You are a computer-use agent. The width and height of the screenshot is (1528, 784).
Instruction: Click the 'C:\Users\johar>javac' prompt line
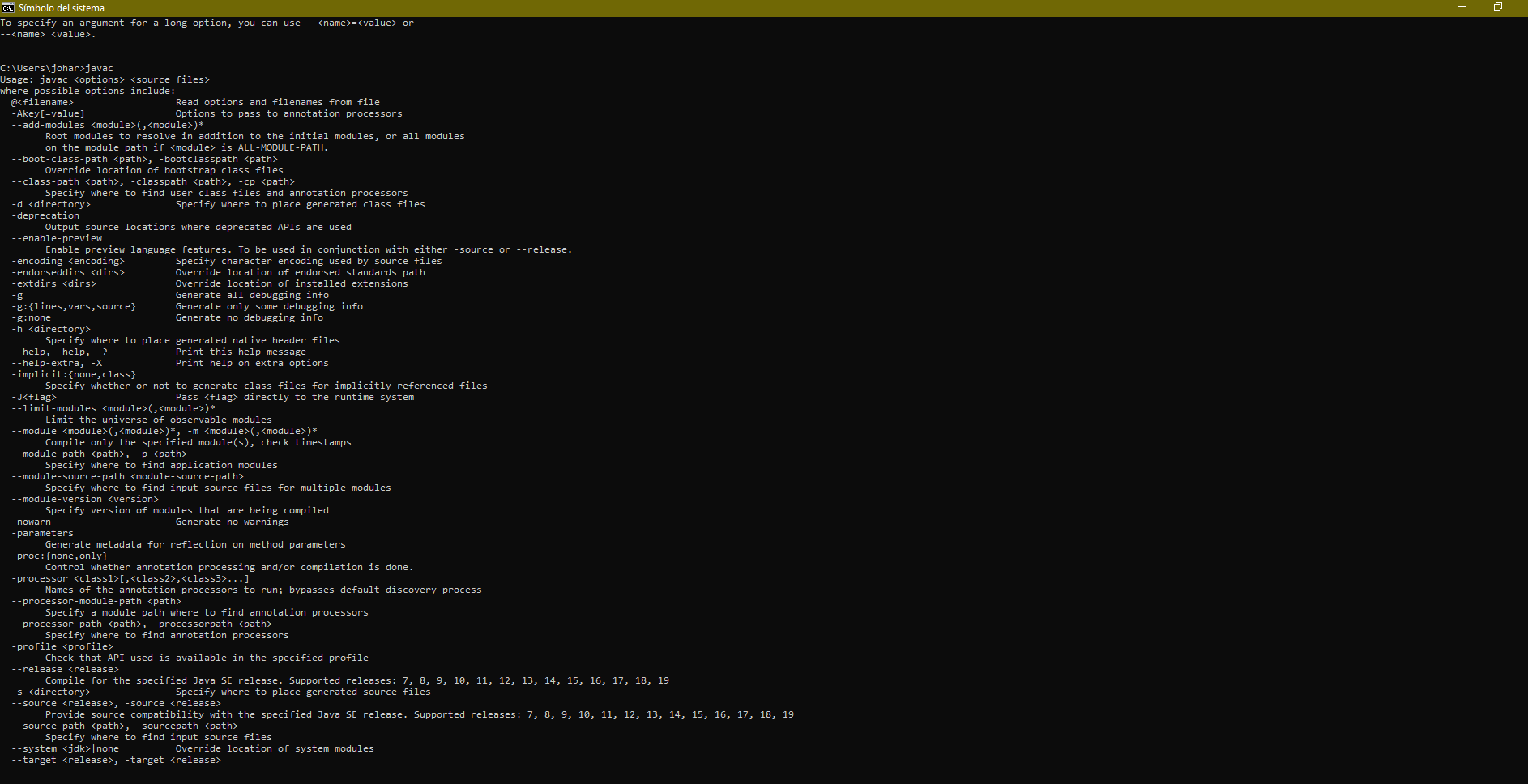pos(57,68)
